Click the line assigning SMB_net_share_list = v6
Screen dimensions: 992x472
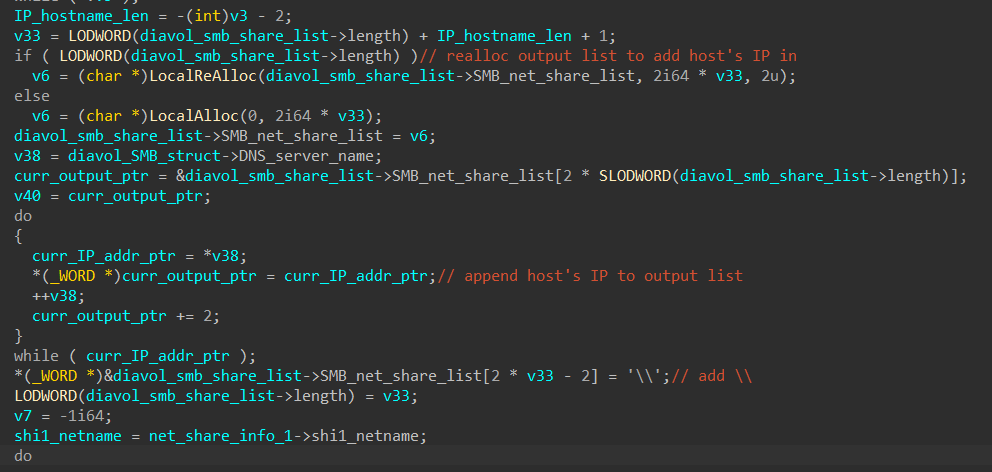tap(225, 136)
